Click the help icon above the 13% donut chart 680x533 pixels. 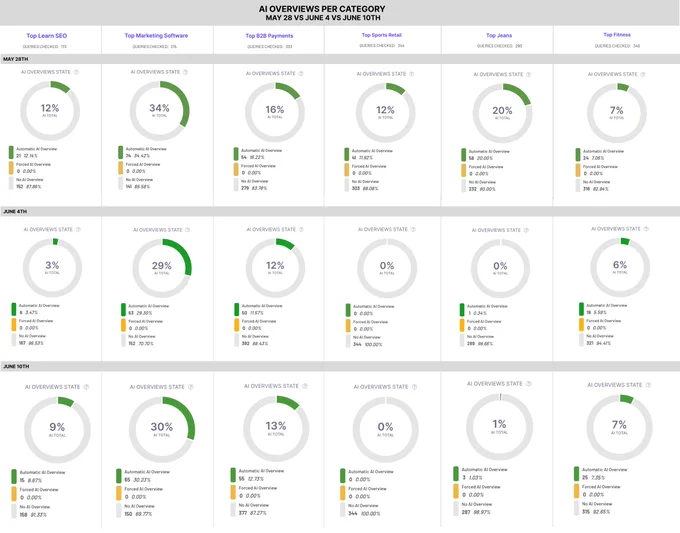tap(305, 386)
